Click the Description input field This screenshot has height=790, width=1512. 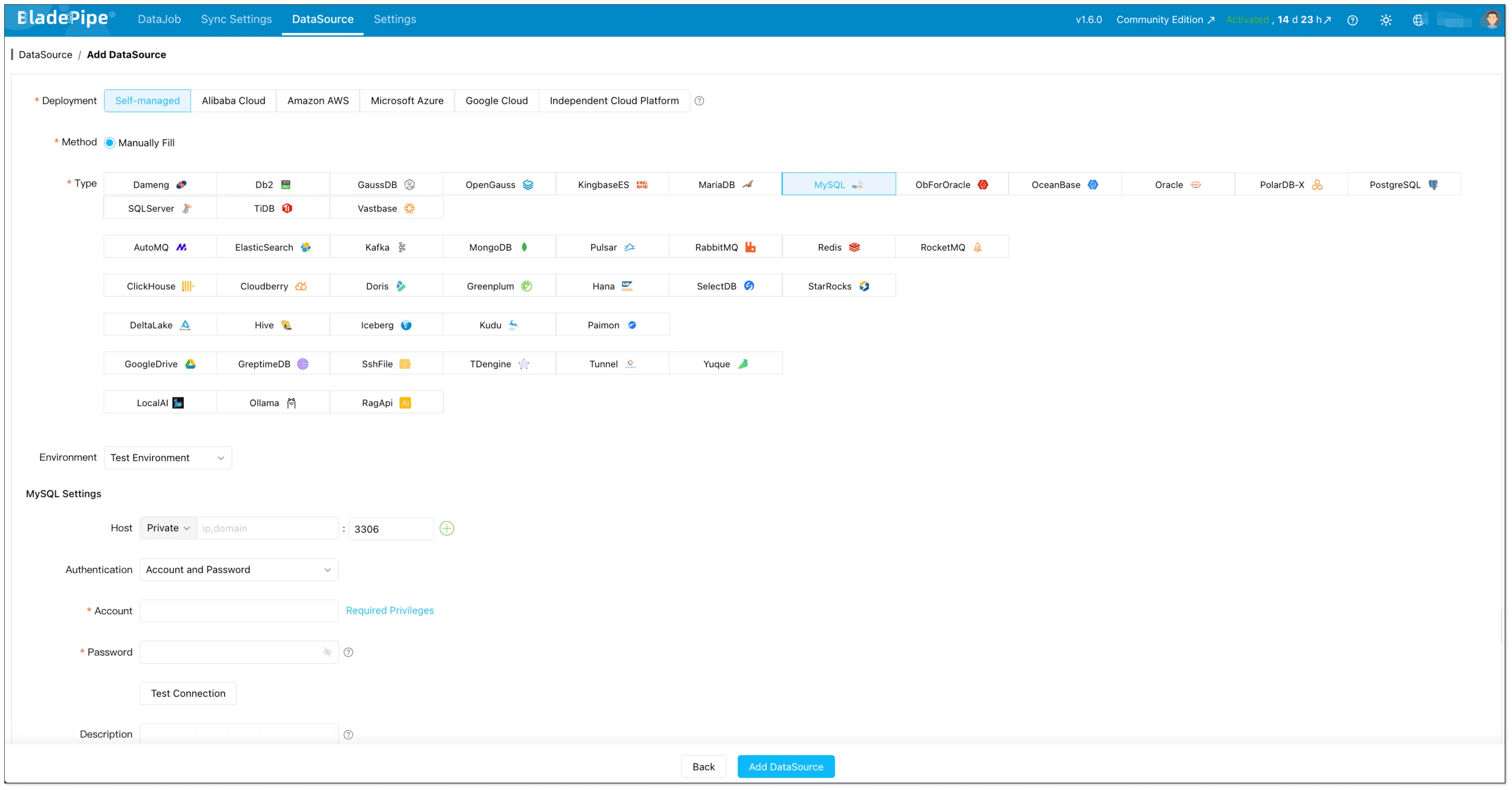tap(239, 734)
